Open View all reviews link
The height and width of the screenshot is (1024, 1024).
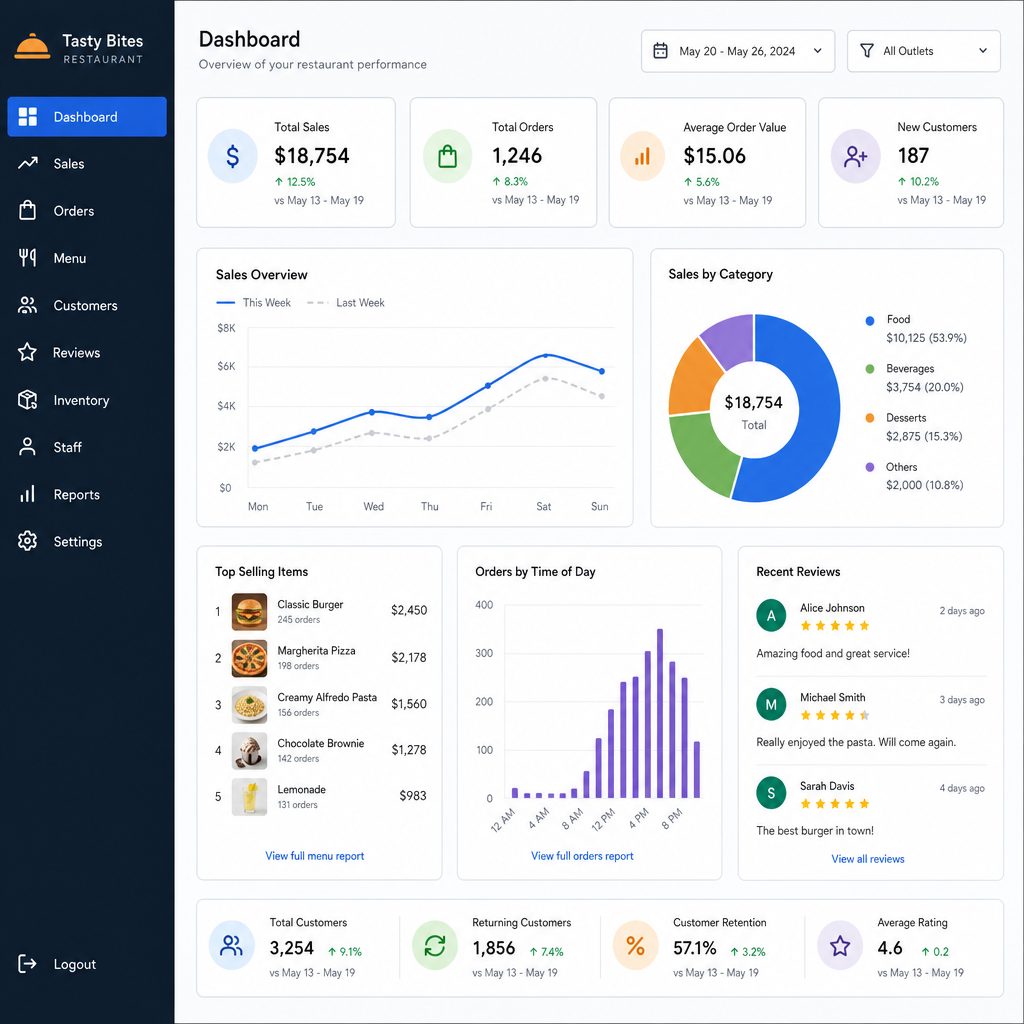tap(868, 859)
